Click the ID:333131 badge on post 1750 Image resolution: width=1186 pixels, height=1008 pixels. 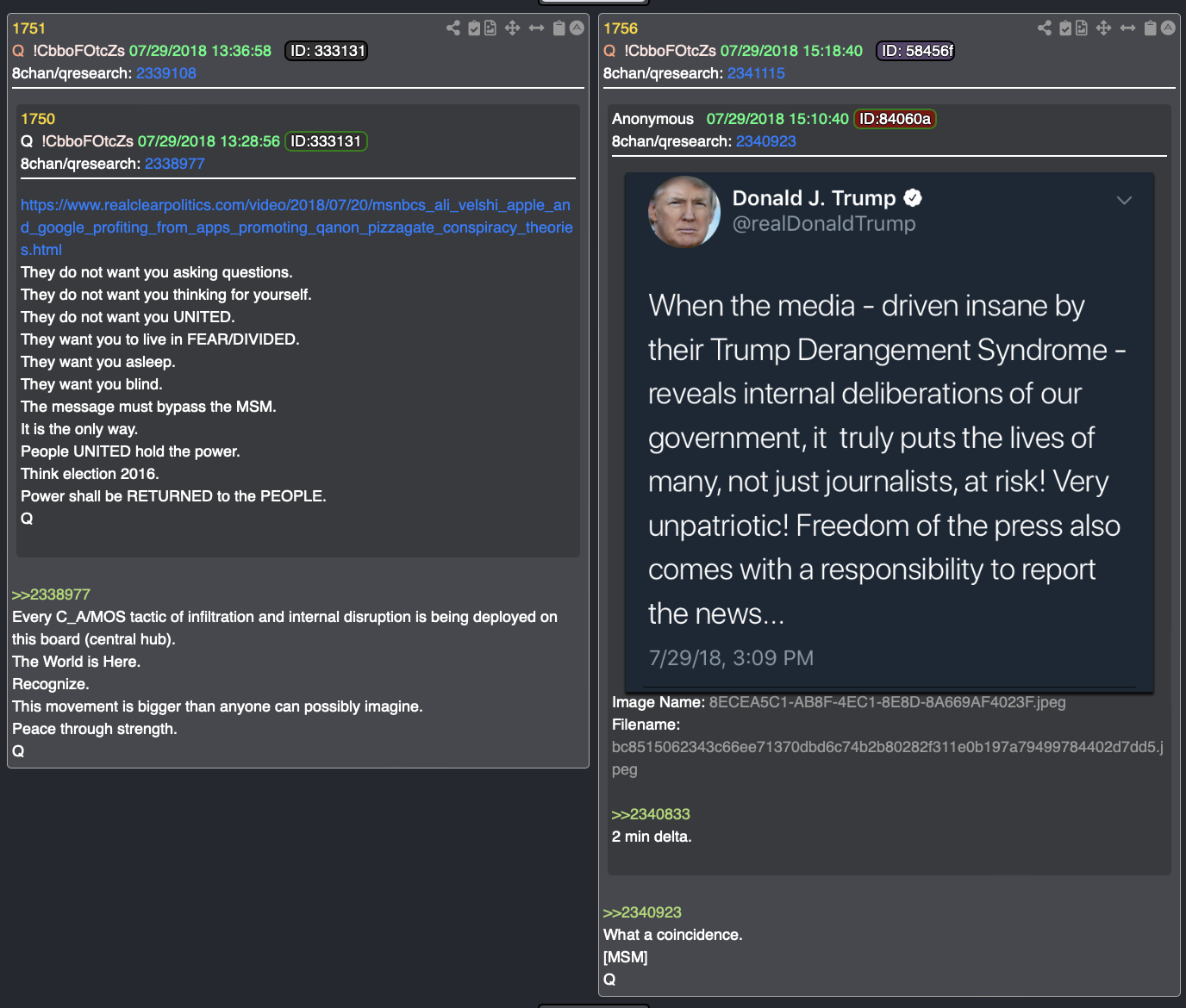click(x=326, y=141)
